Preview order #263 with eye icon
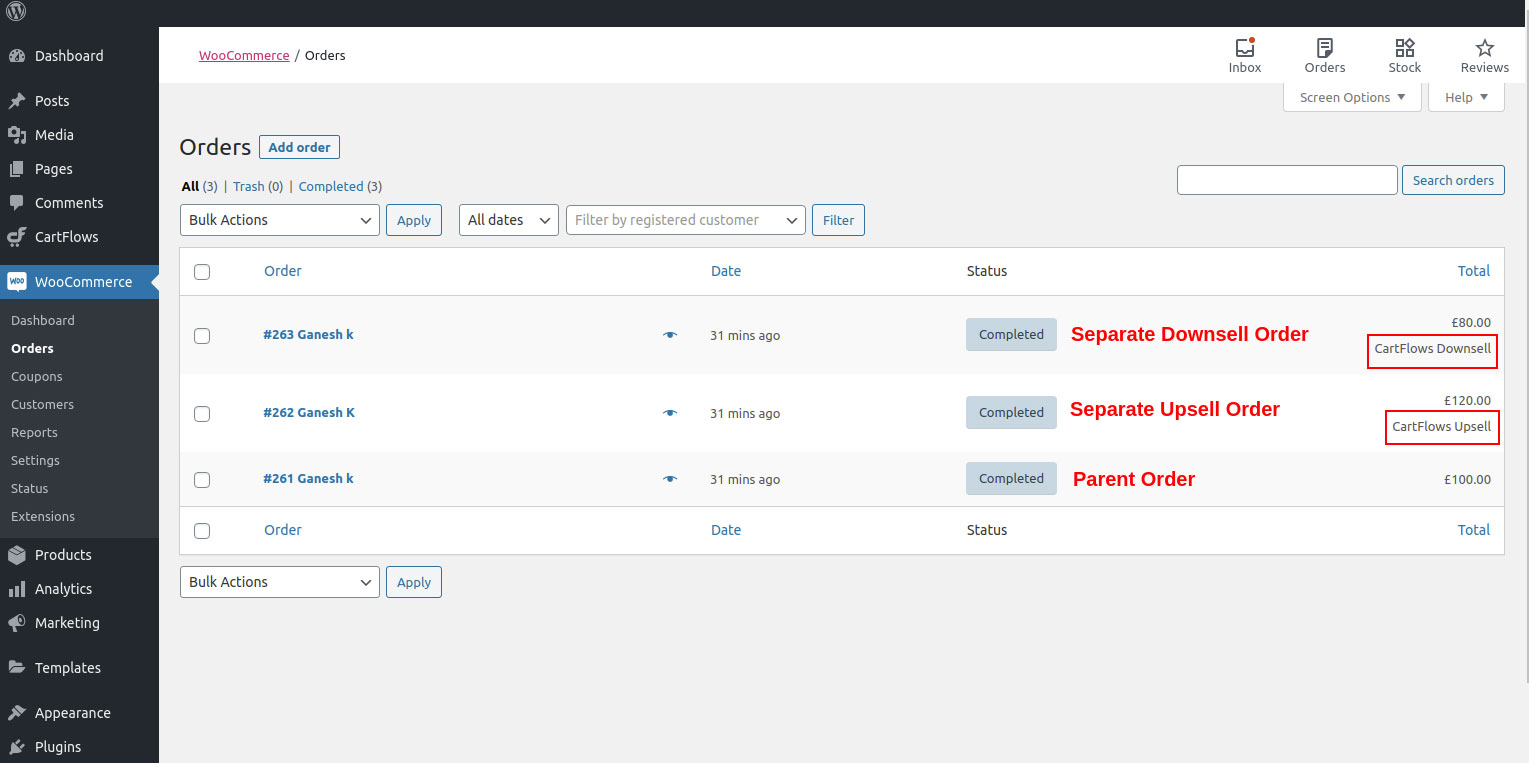This screenshot has width=1529, height=763. (670, 335)
